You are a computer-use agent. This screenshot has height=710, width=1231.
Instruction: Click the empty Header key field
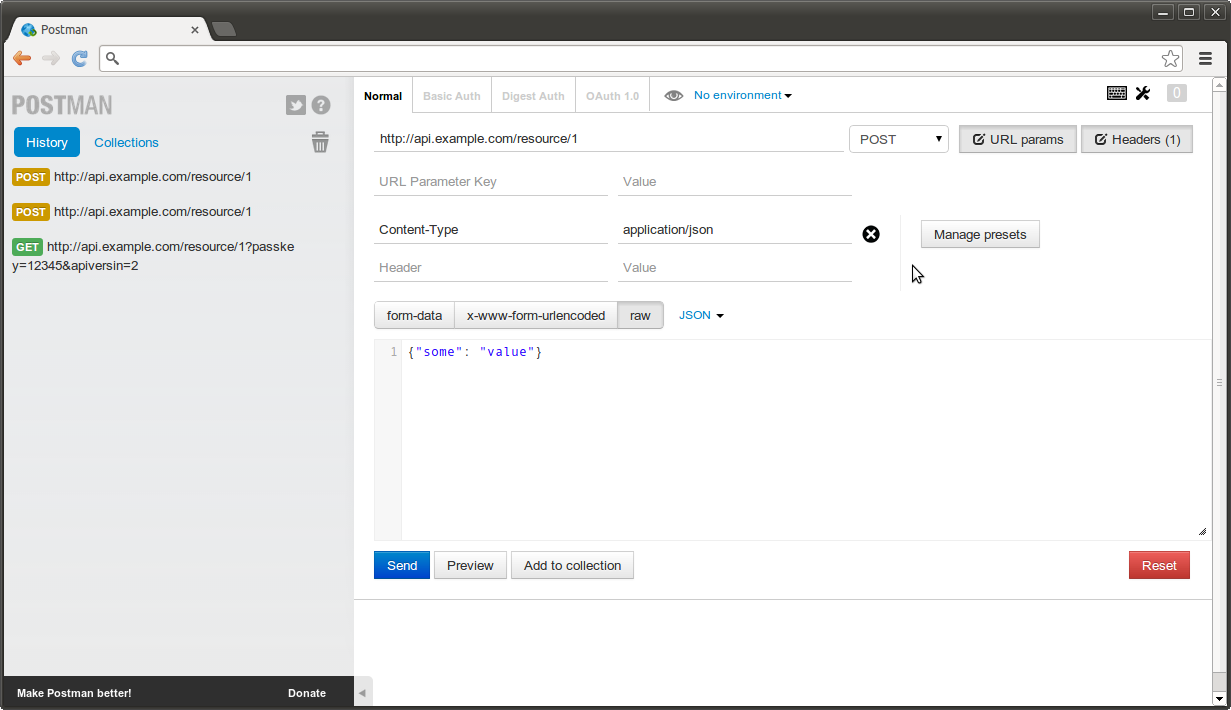pos(491,268)
